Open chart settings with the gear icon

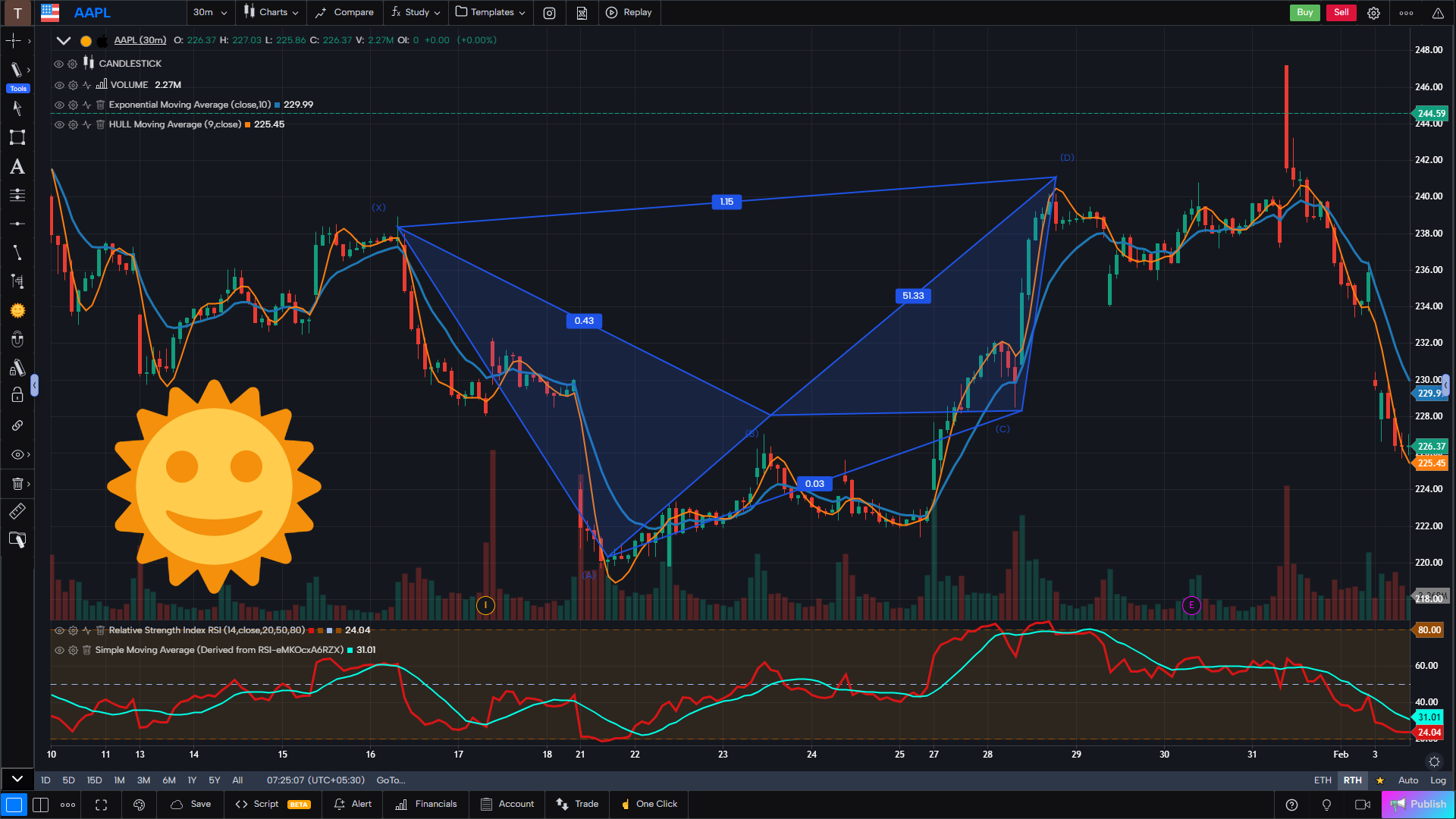(1373, 13)
